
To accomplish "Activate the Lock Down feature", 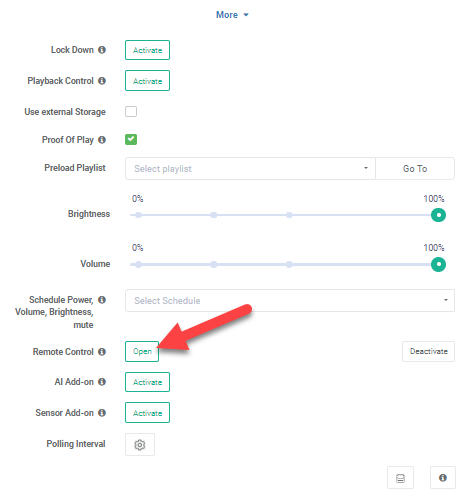I will point(147,50).
